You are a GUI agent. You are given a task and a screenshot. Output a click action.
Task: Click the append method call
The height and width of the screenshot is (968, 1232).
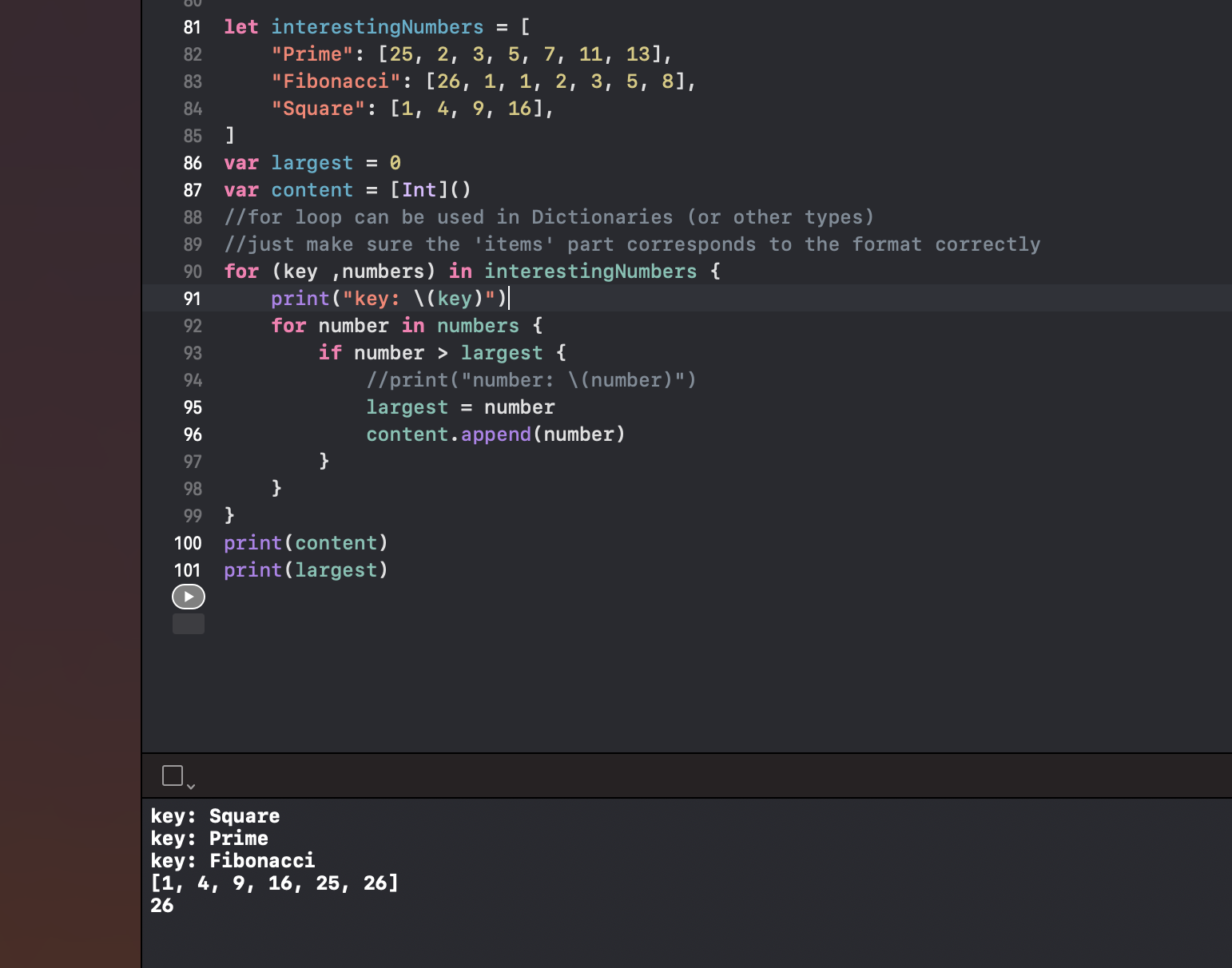click(495, 434)
